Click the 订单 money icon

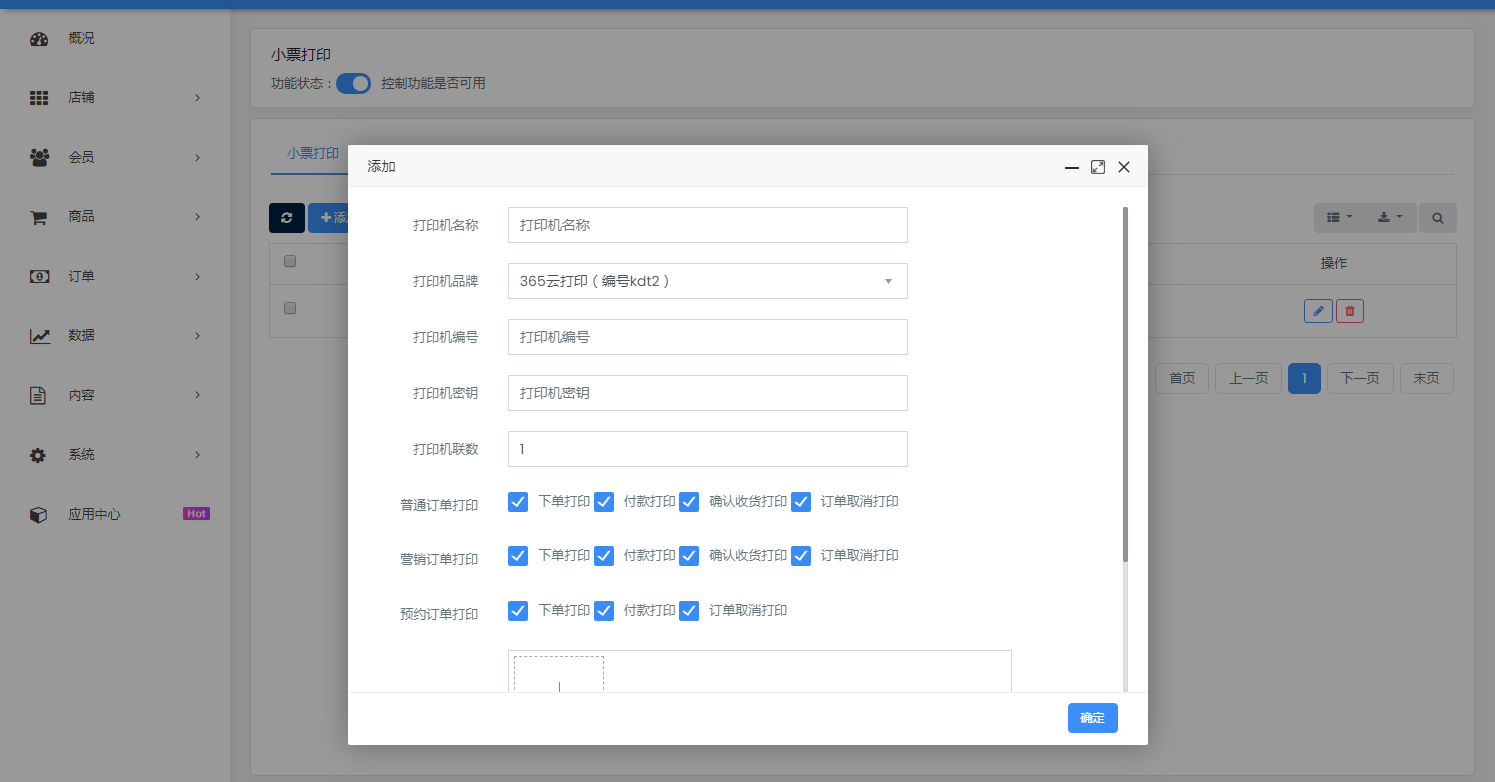[x=39, y=277]
